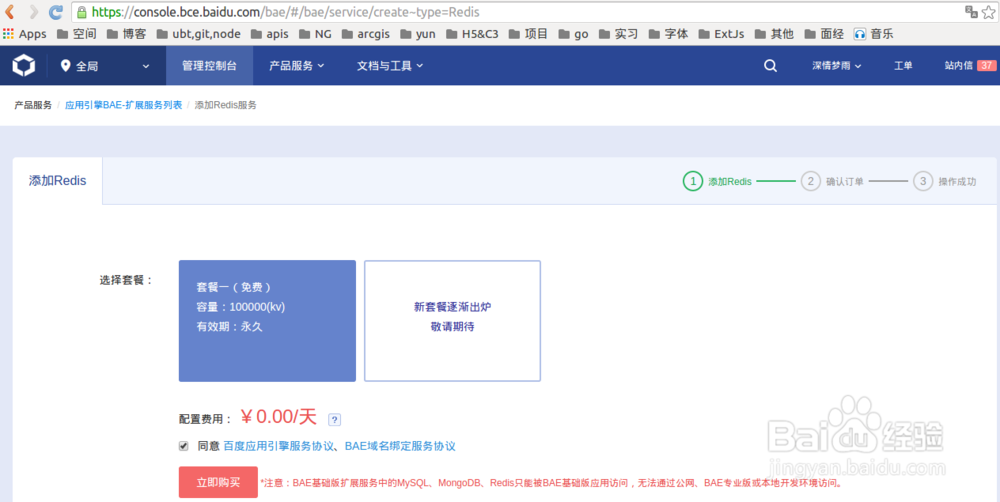This screenshot has width=1000, height=502.
Task: Click the question mark help icon
Action: [x=334, y=419]
